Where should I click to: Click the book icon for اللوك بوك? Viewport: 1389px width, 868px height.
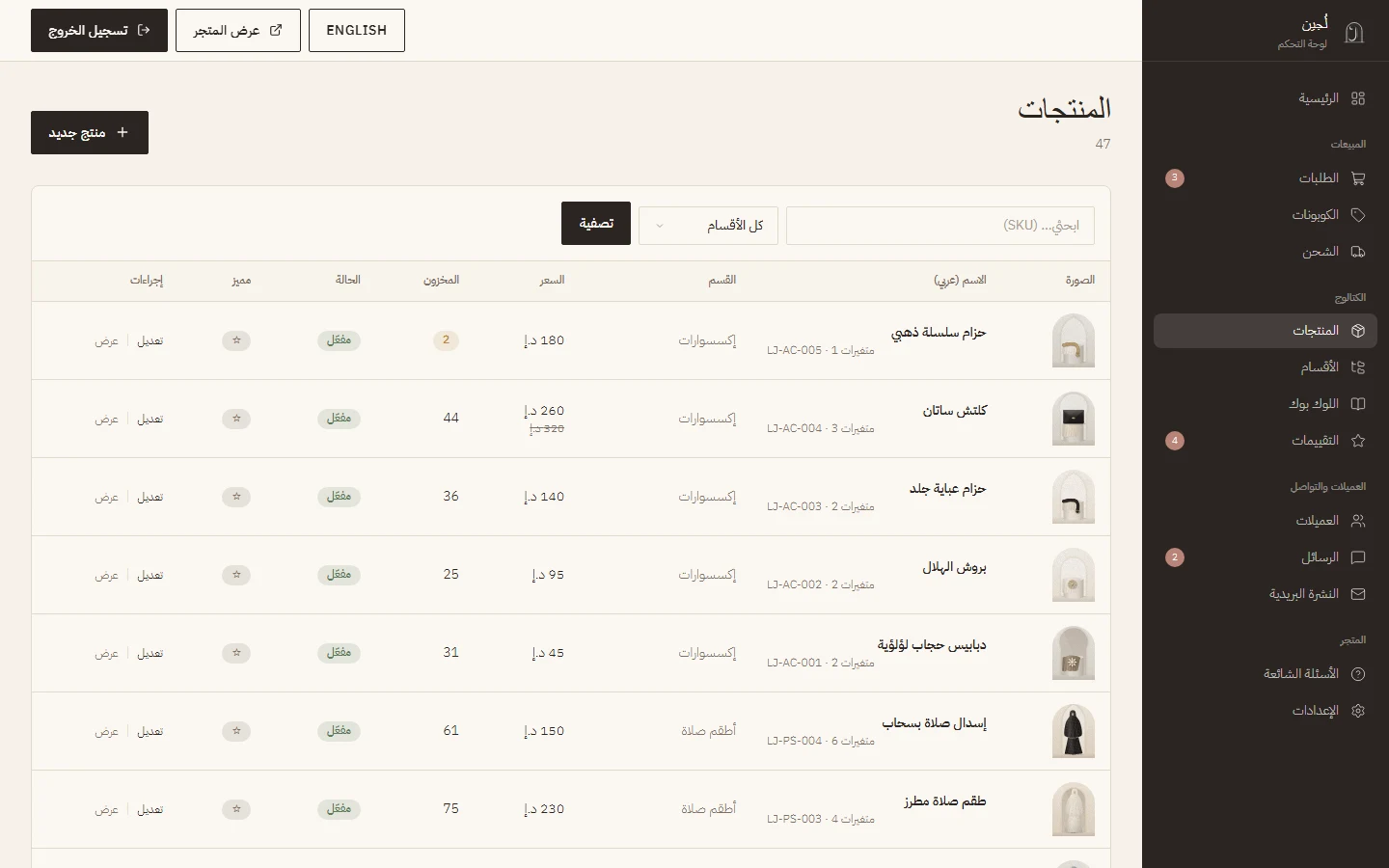click(1358, 404)
